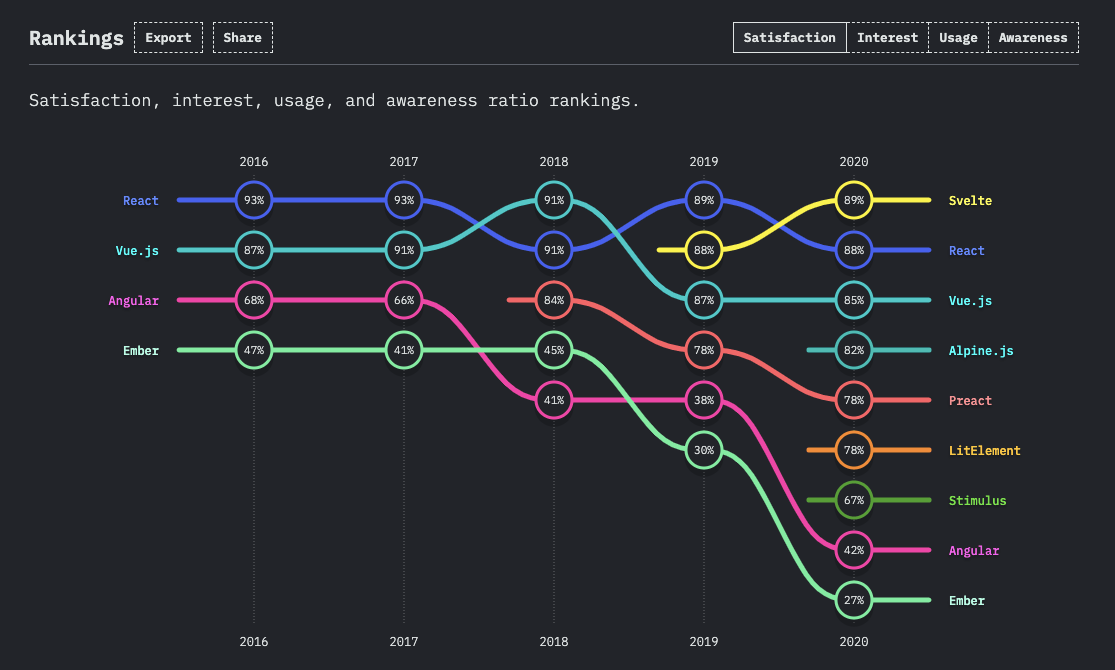Select the Satisfaction tab
The width and height of the screenshot is (1115, 670).
pos(789,37)
